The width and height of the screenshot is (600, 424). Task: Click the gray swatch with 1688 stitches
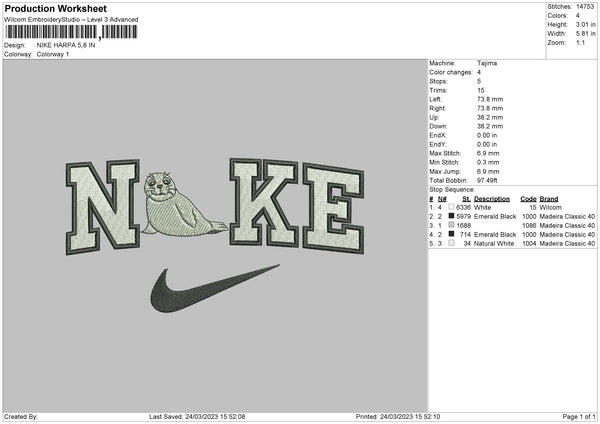pyautogui.click(x=452, y=225)
